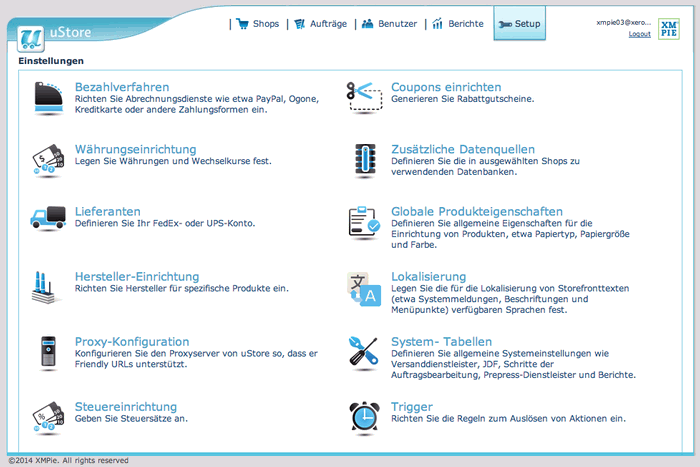
Task: Click the uStore logo icon
Action: tap(31, 39)
